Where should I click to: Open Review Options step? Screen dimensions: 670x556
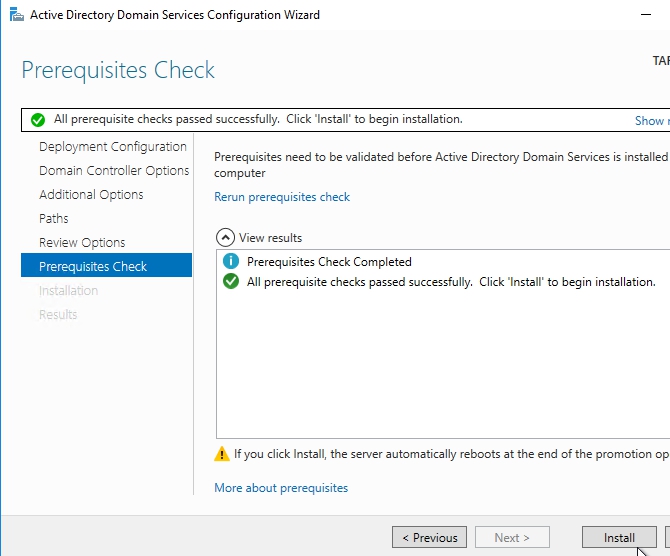click(82, 243)
